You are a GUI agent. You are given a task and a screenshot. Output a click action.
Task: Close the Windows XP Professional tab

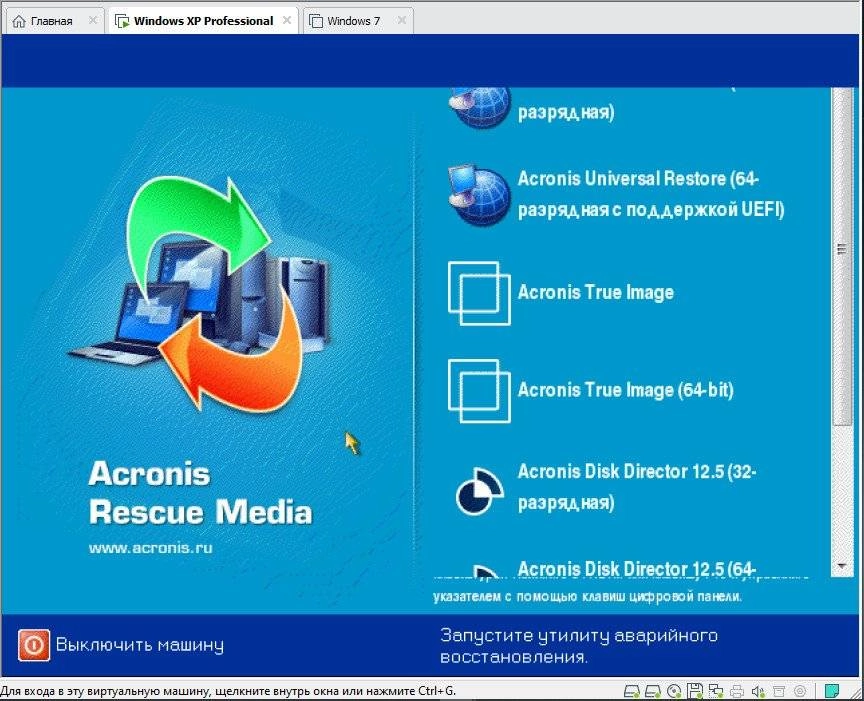click(287, 20)
